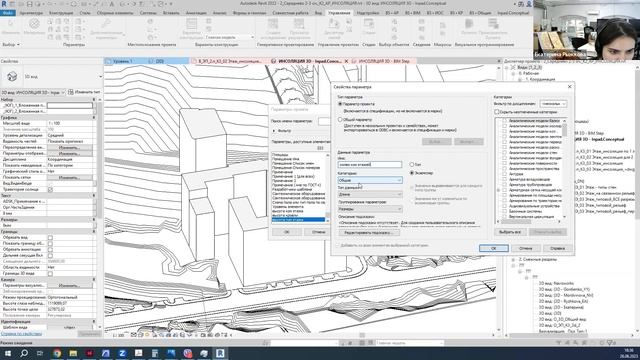Collapse the Графика section in Properties

click(94, 117)
